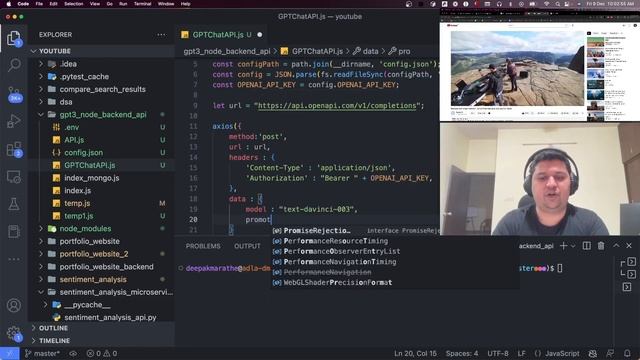Kill terminal with trash icon

(x=601, y=246)
